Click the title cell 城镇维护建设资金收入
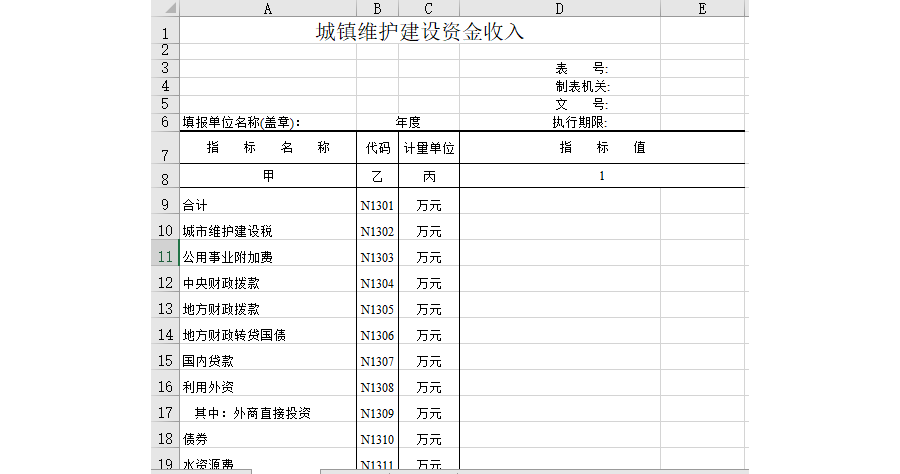This screenshot has height=474, width=900. [420, 30]
